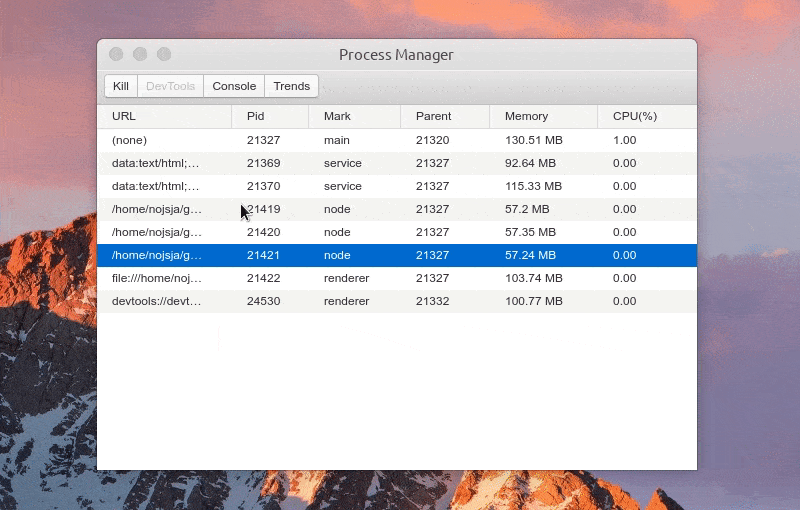Open the Trends view button
800x510 pixels.
click(x=291, y=86)
